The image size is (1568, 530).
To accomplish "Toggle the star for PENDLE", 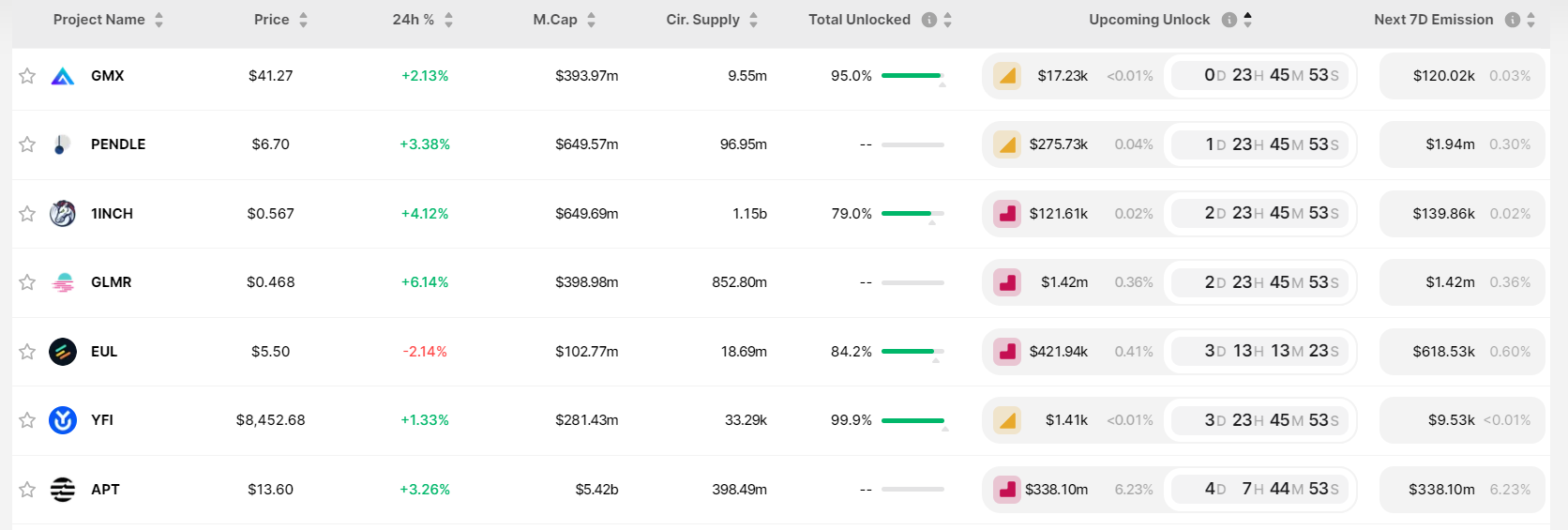I will pos(27,144).
